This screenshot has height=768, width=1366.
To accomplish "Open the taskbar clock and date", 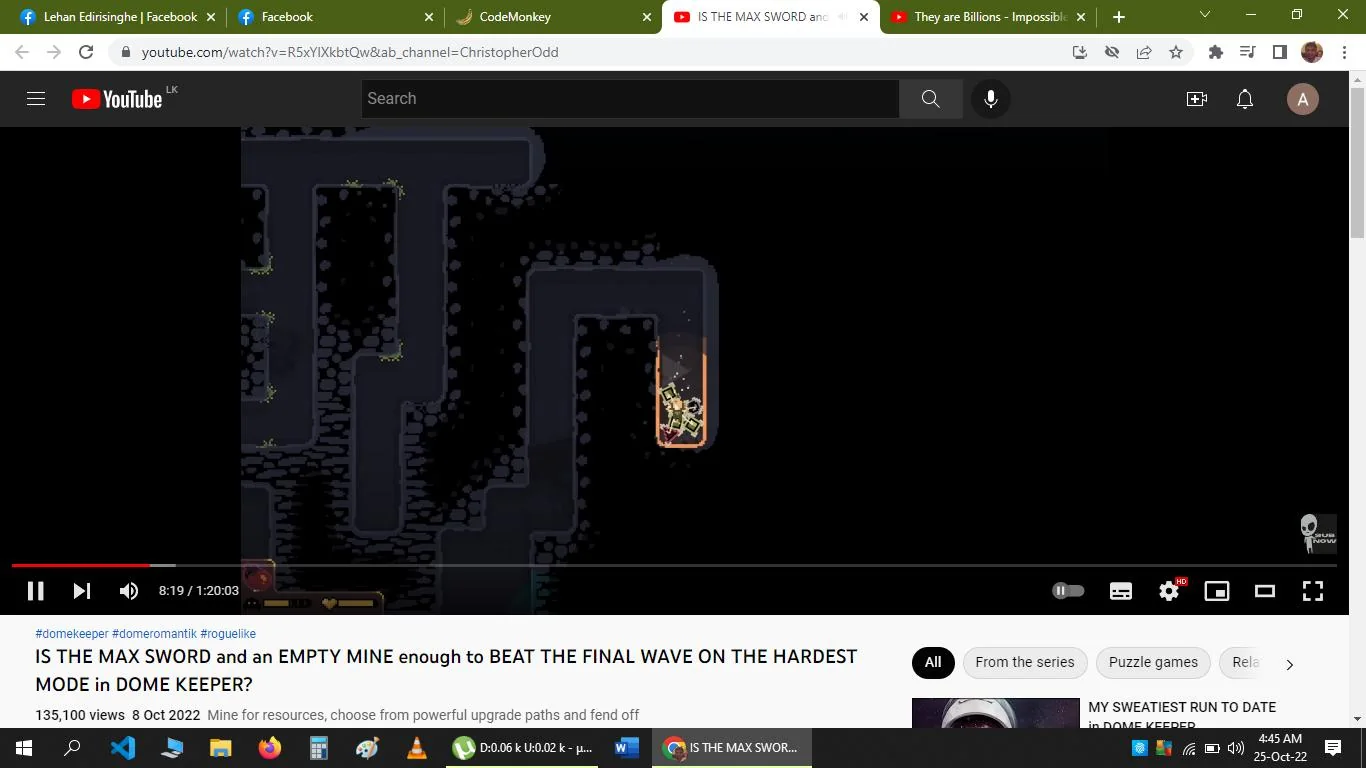I will (x=1281, y=748).
